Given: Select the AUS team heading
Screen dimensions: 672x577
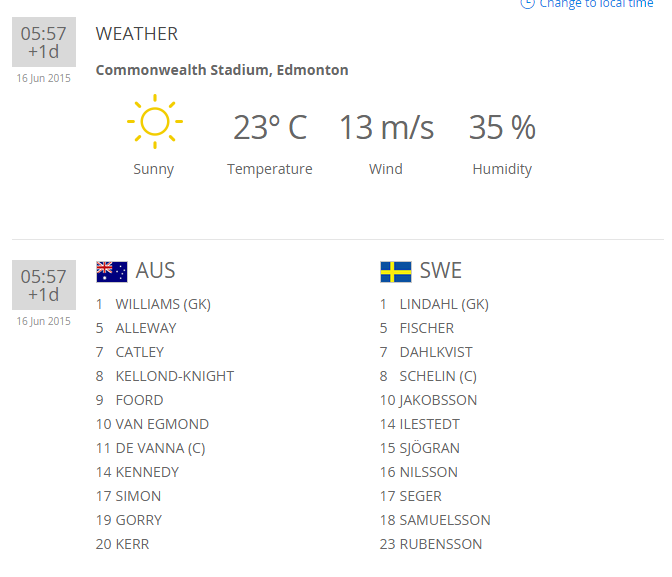Looking at the screenshot, I should point(155,271).
